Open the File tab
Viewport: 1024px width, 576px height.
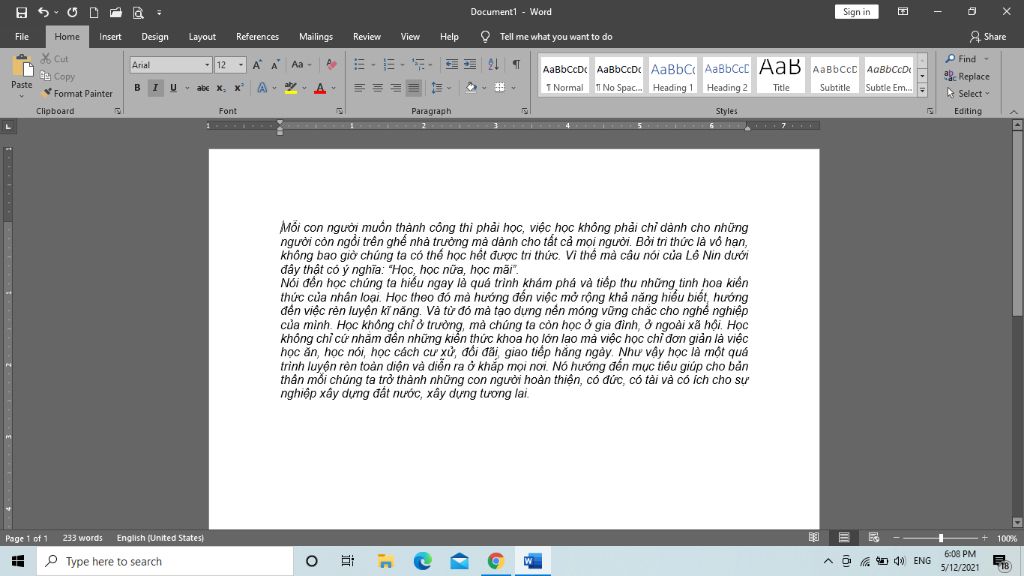click(x=22, y=37)
